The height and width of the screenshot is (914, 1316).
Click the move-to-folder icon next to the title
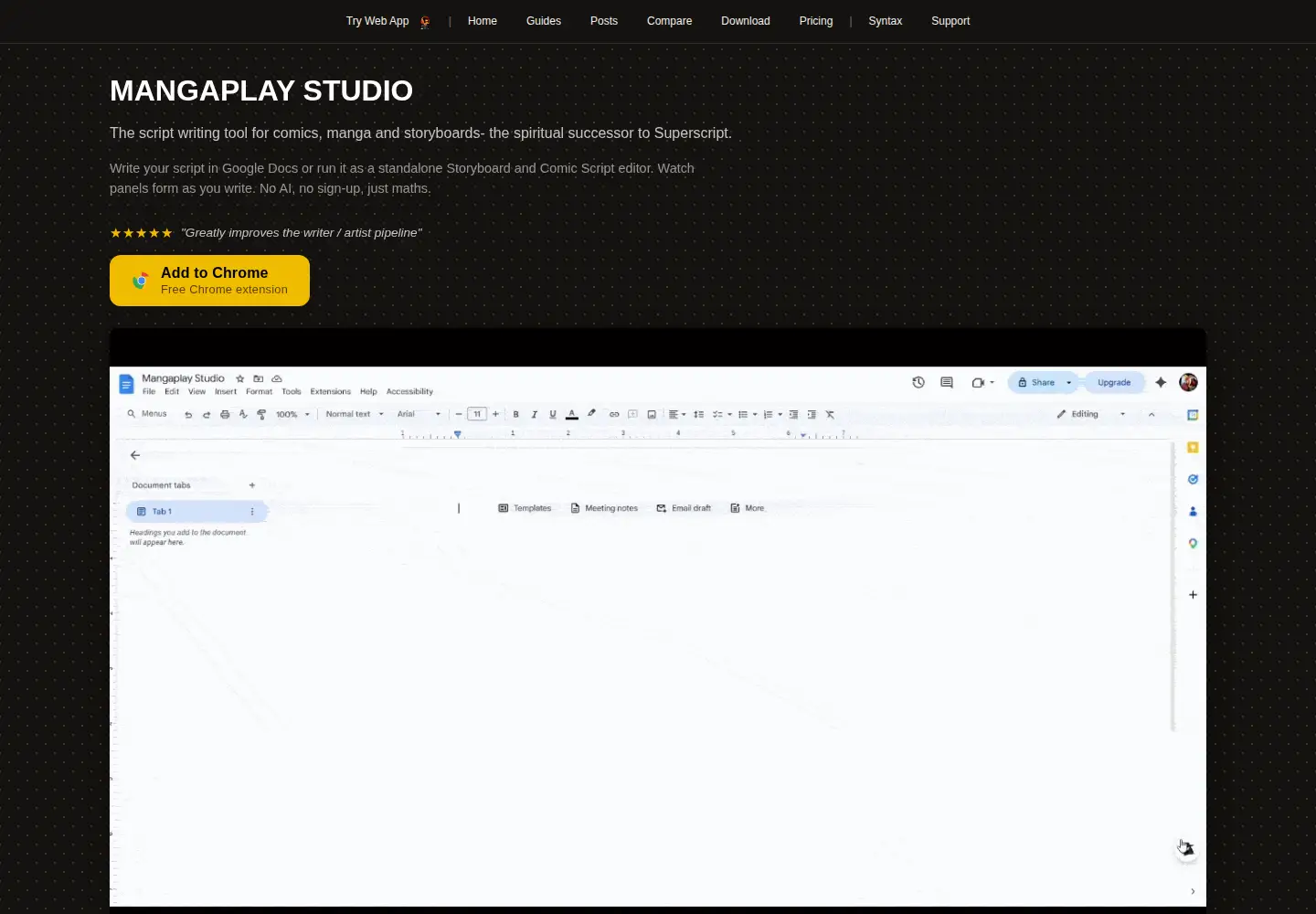pyautogui.click(x=259, y=378)
